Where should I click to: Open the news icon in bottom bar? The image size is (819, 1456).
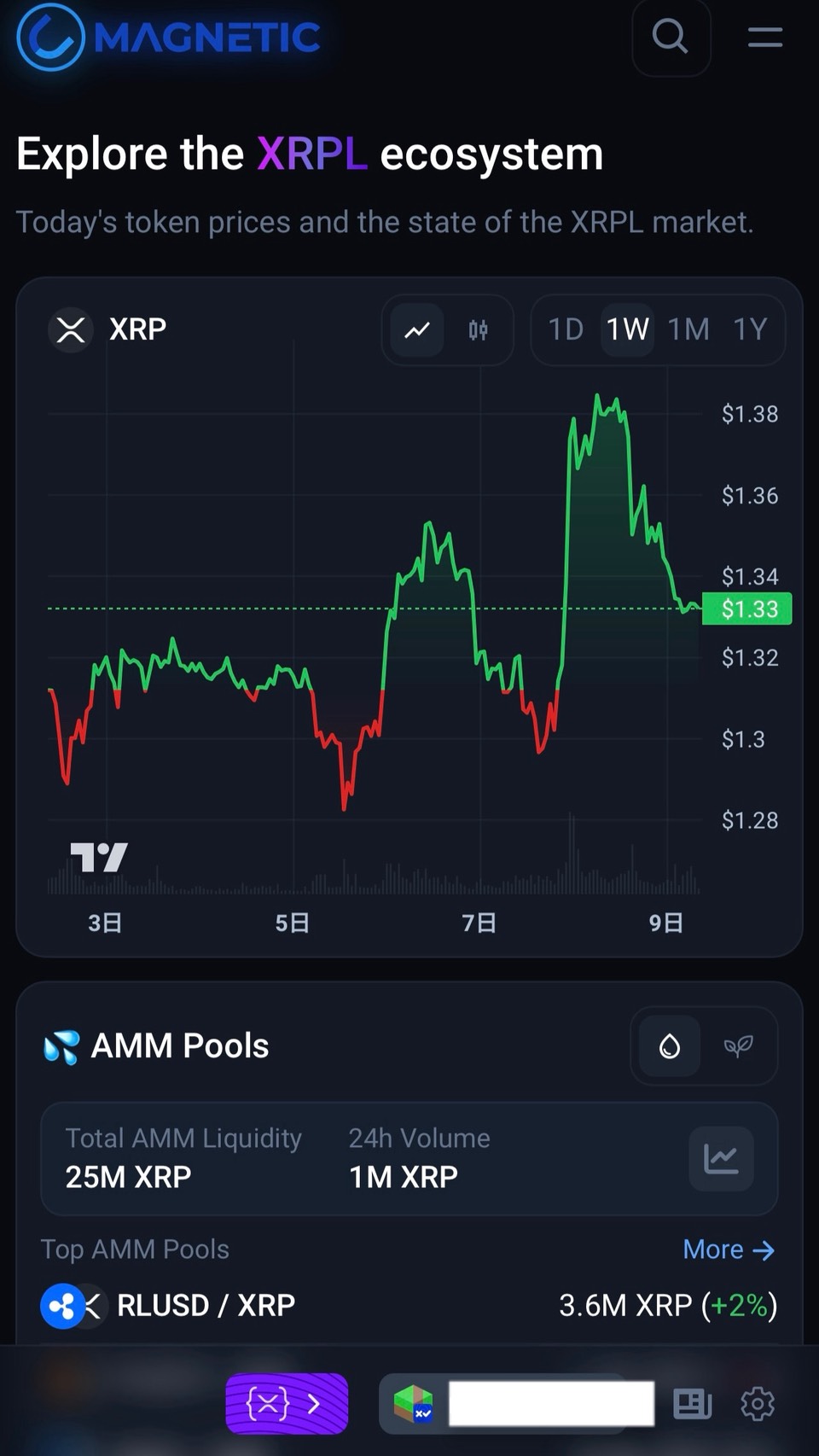692,1403
